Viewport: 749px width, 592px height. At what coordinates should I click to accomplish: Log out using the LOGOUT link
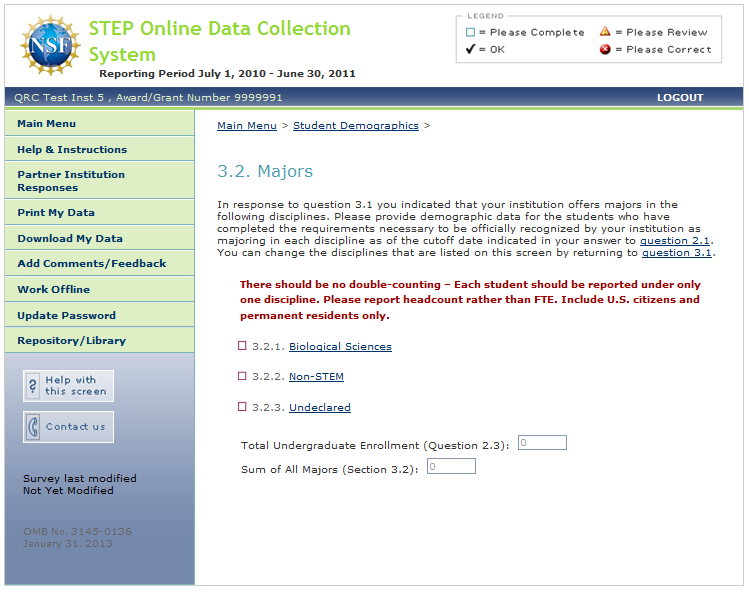(x=680, y=98)
